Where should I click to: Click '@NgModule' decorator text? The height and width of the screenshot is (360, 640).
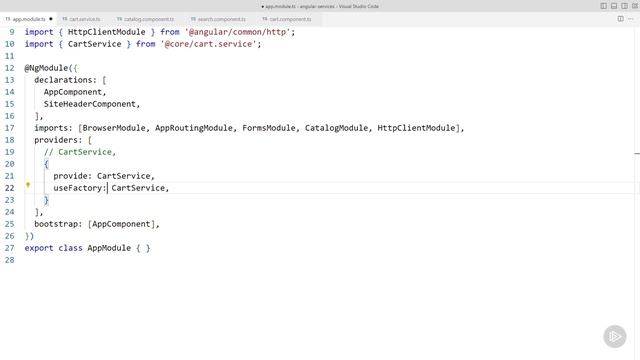click(46, 68)
